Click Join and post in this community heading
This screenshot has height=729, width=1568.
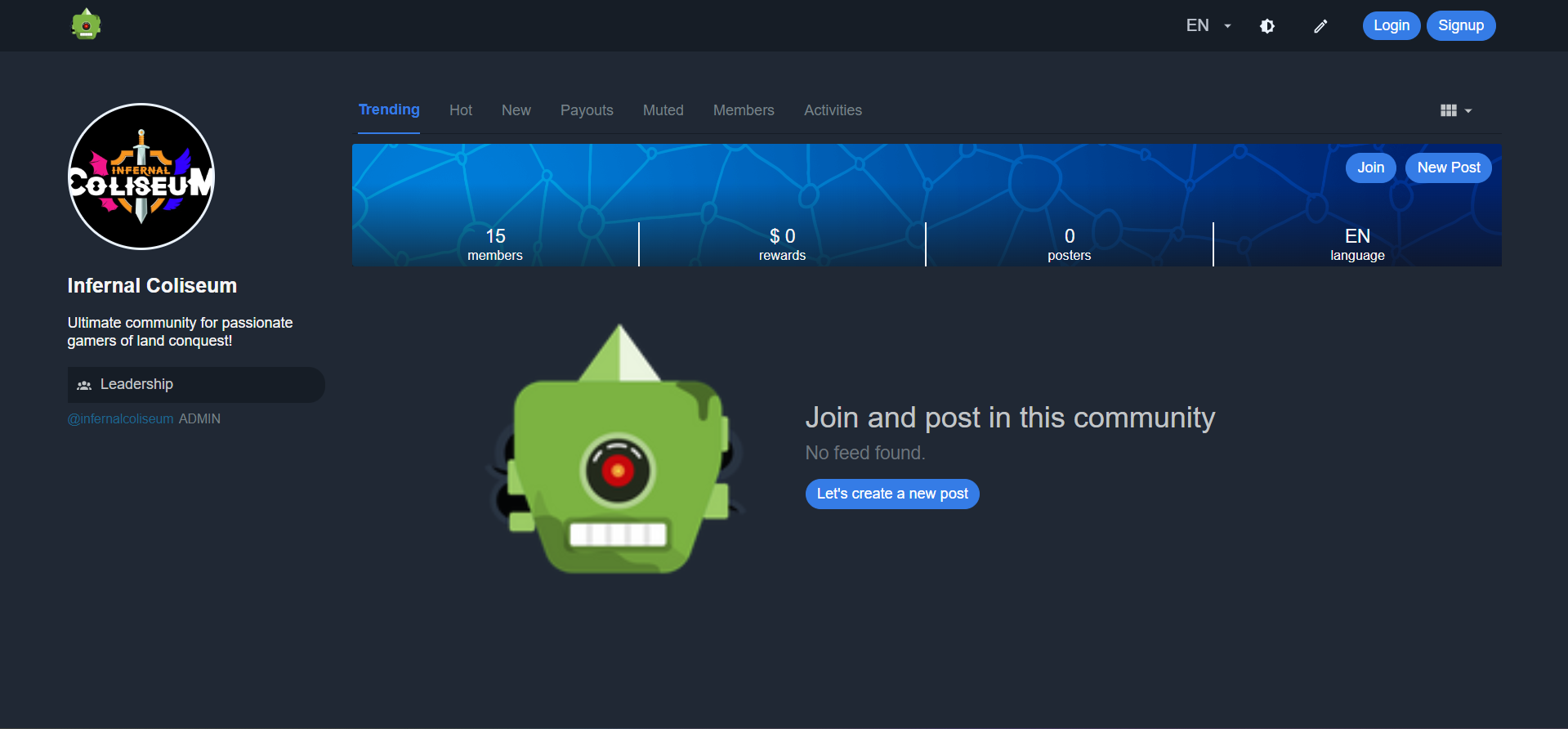pyautogui.click(x=1010, y=418)
